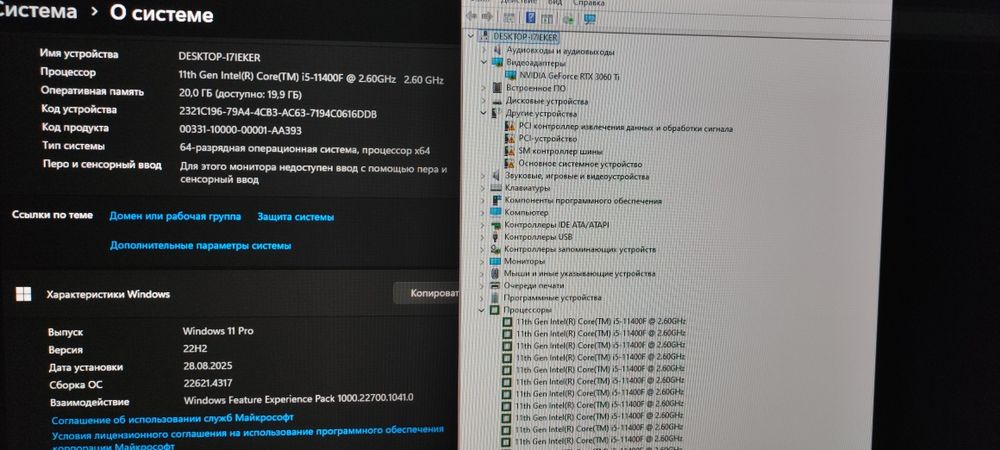The width and height of the screenshot is (1000, 450).
Task: Click the Back arrow in Device Manager toolbar
Action: click(x=472, y=17)
